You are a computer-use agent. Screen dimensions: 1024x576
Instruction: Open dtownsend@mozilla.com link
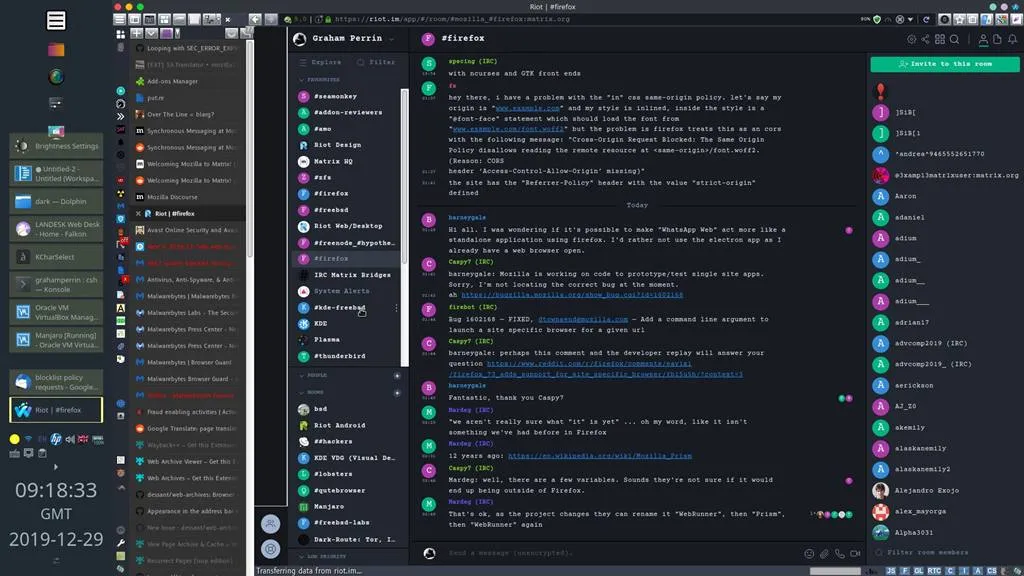(583, 319)
